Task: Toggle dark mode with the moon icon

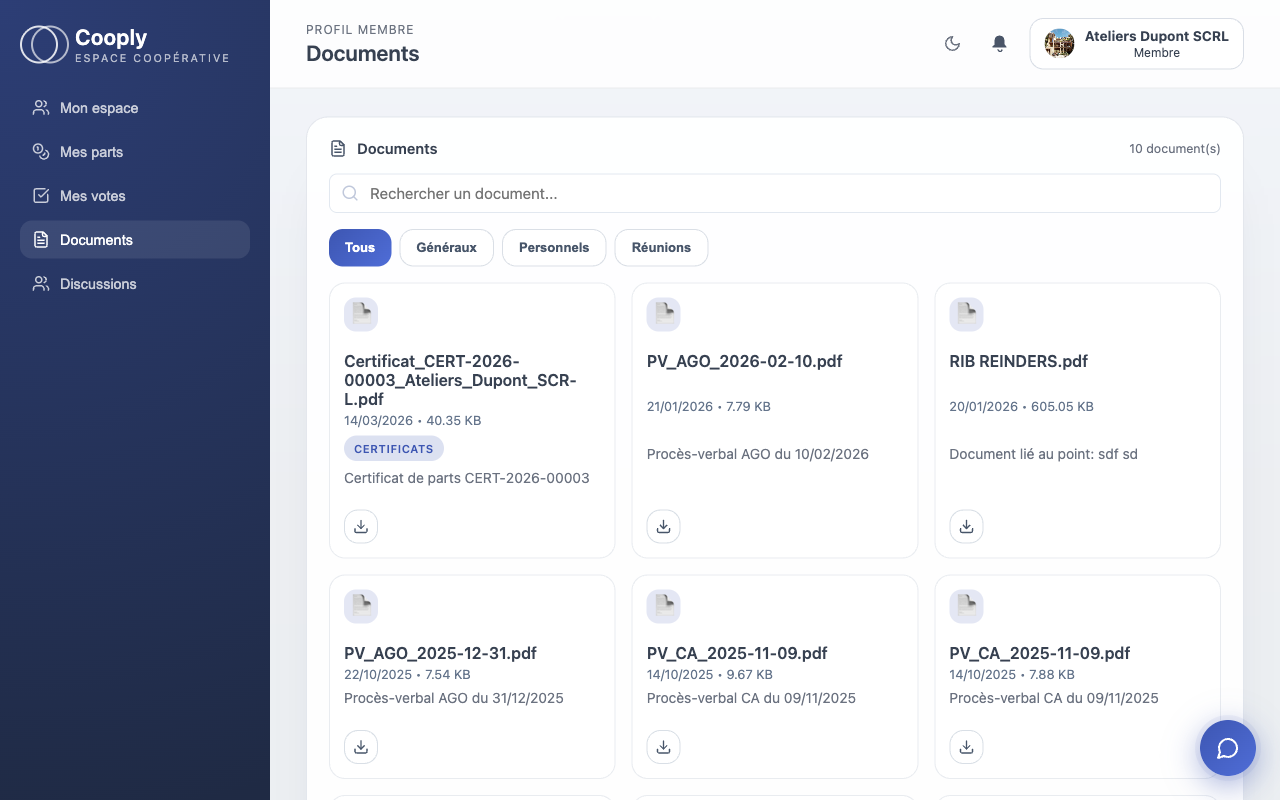Action: tap(952, 44)
